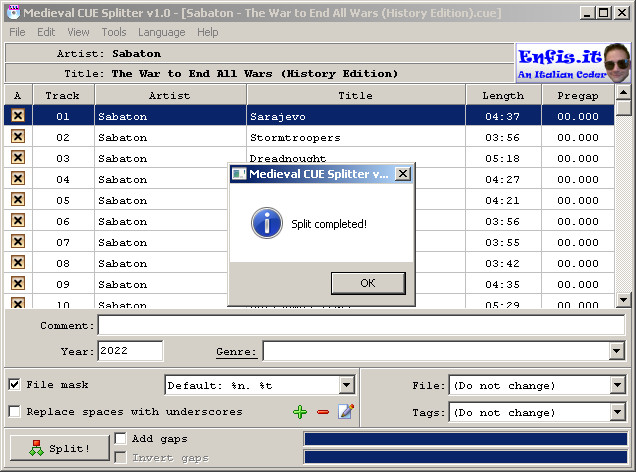Click the track list scrollbar thumb
This screenshot has width=636, height=472.
[623, 108]
